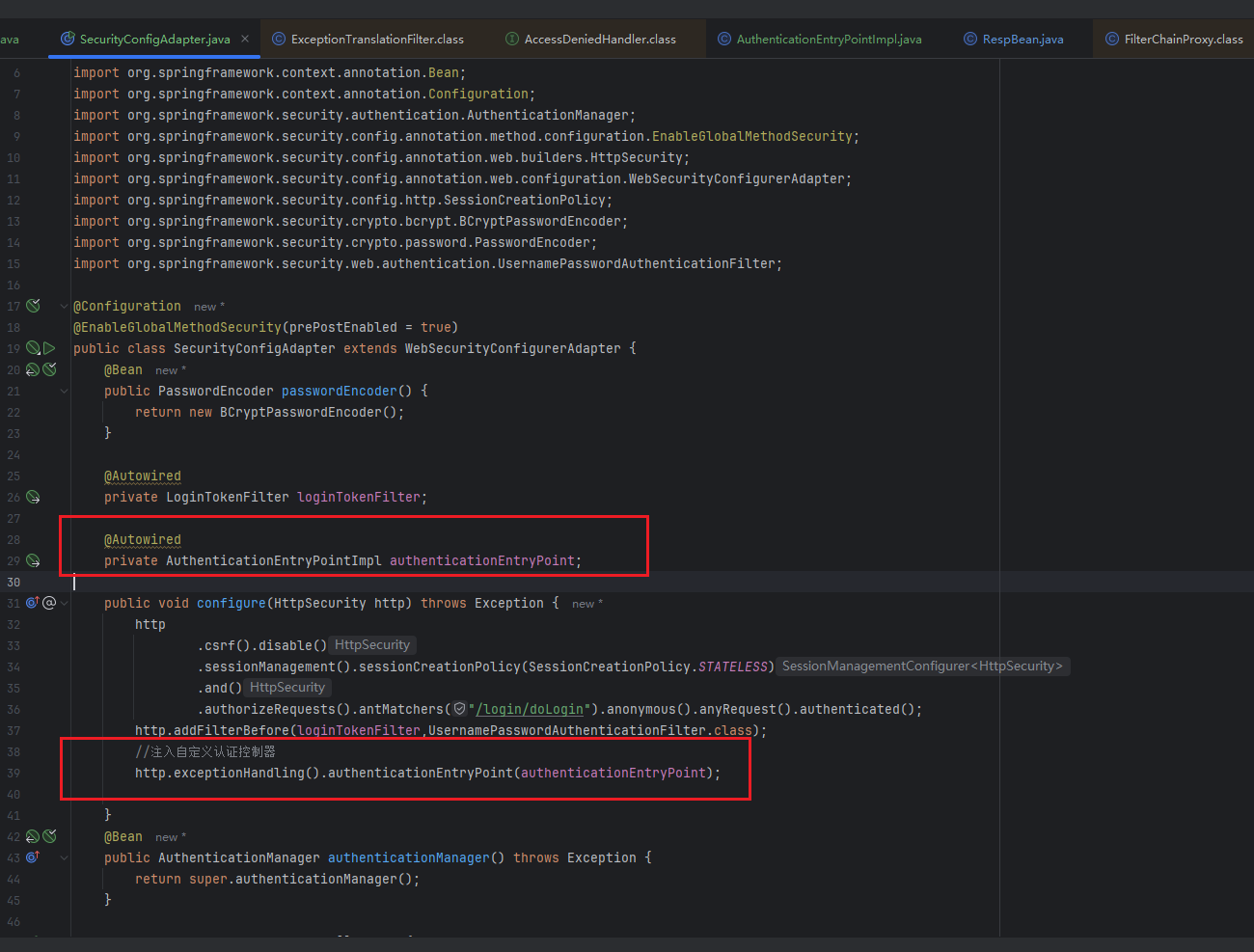This screenshot has width=1254, height=952.
Task: Click the exceptionHandling() call on line 39
Action: point(246,773)
